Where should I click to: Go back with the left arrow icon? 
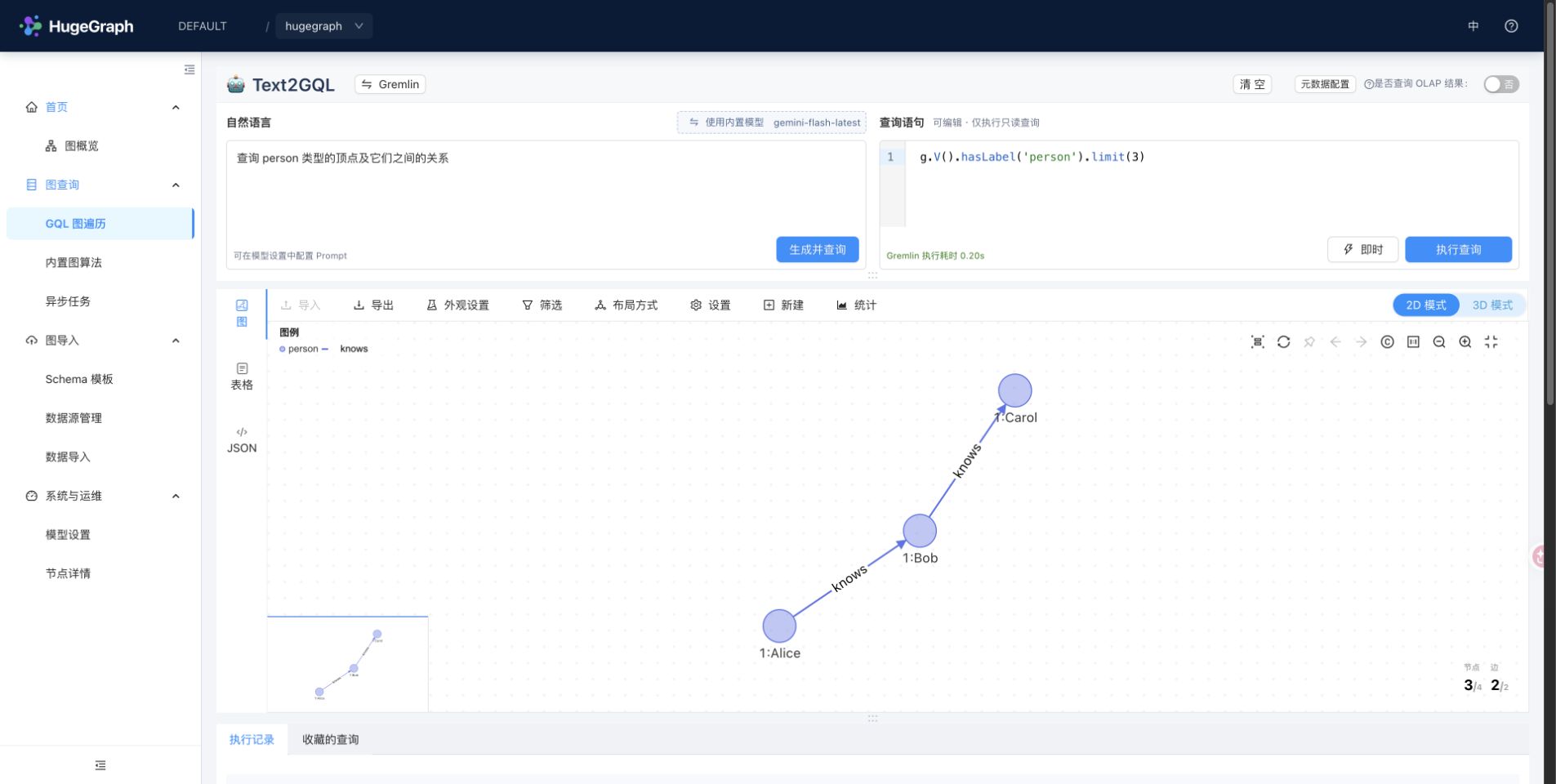click(1335, 342)
